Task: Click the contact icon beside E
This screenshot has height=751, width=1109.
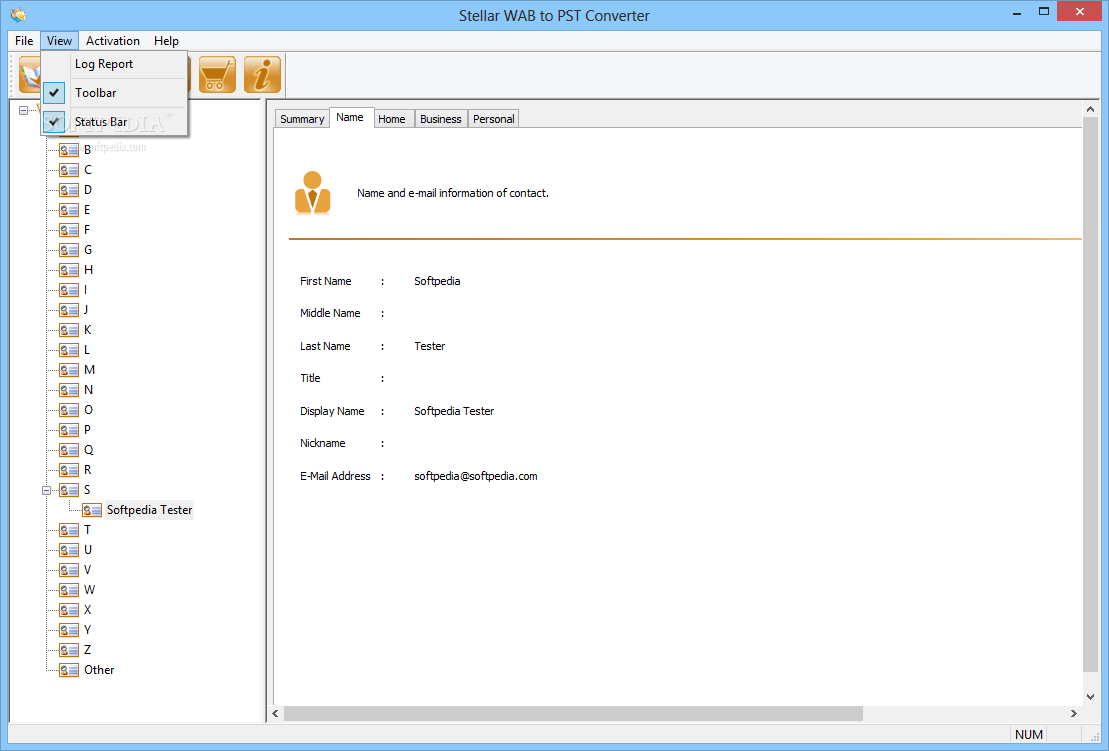Action: point(69,210)
